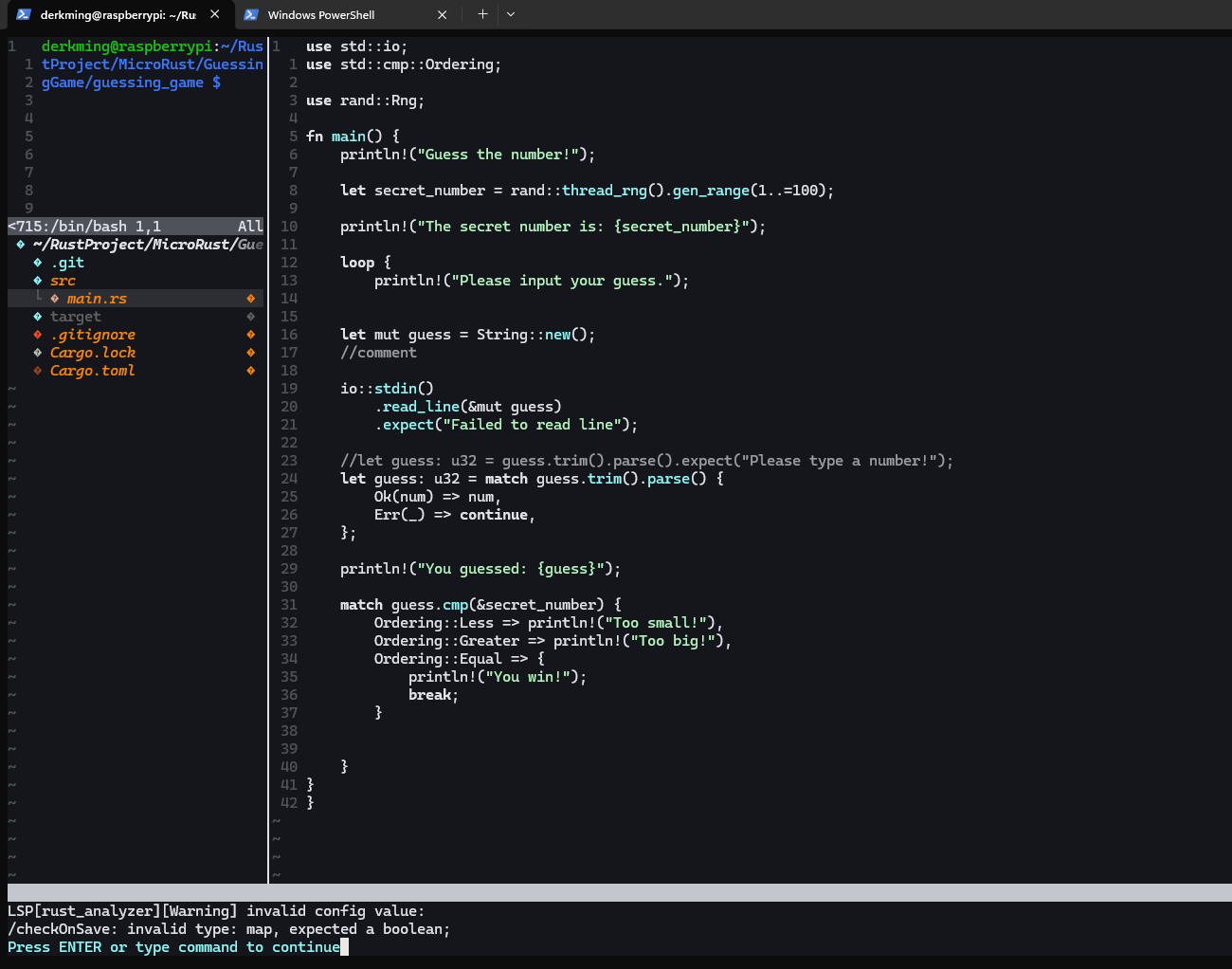Click 'gen_range' in the secret_number line
Screen dimensions: 1232x969
coord(712,191)
